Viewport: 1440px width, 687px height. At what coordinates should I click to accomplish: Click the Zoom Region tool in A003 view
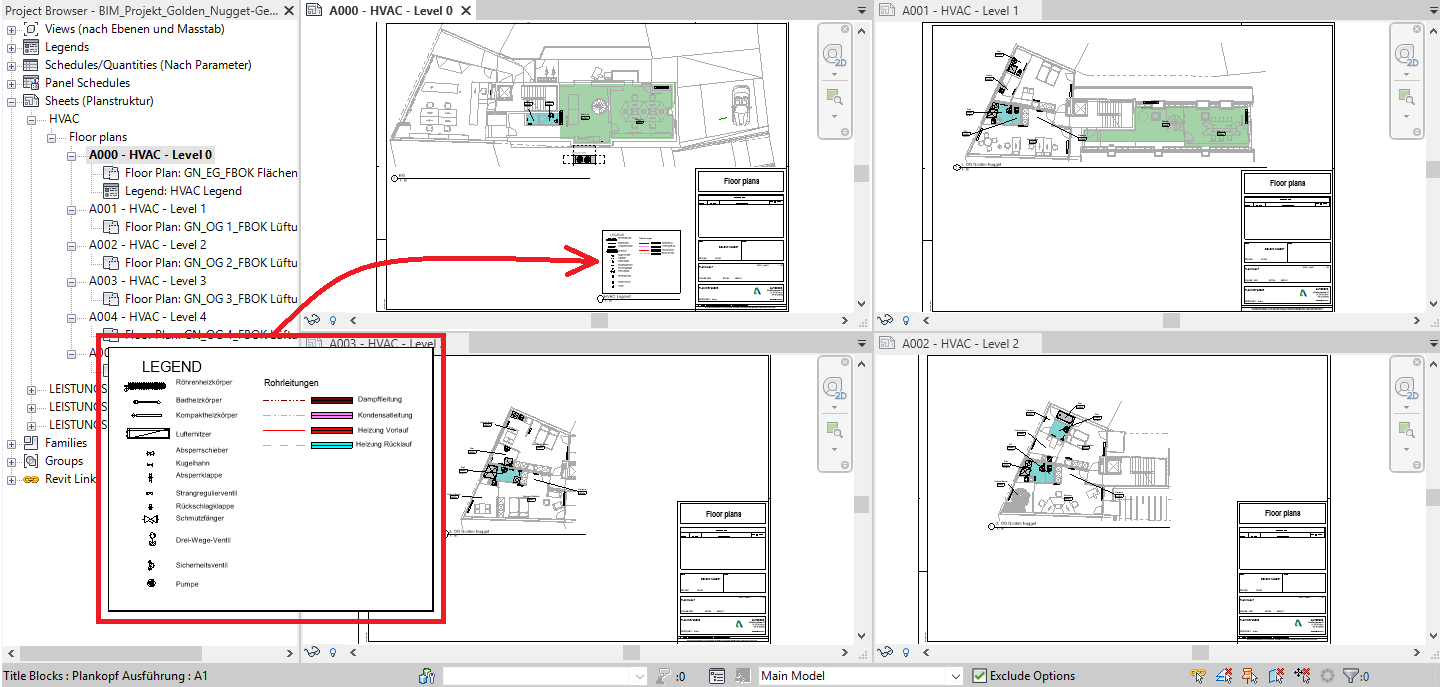(x=833, y=429)
